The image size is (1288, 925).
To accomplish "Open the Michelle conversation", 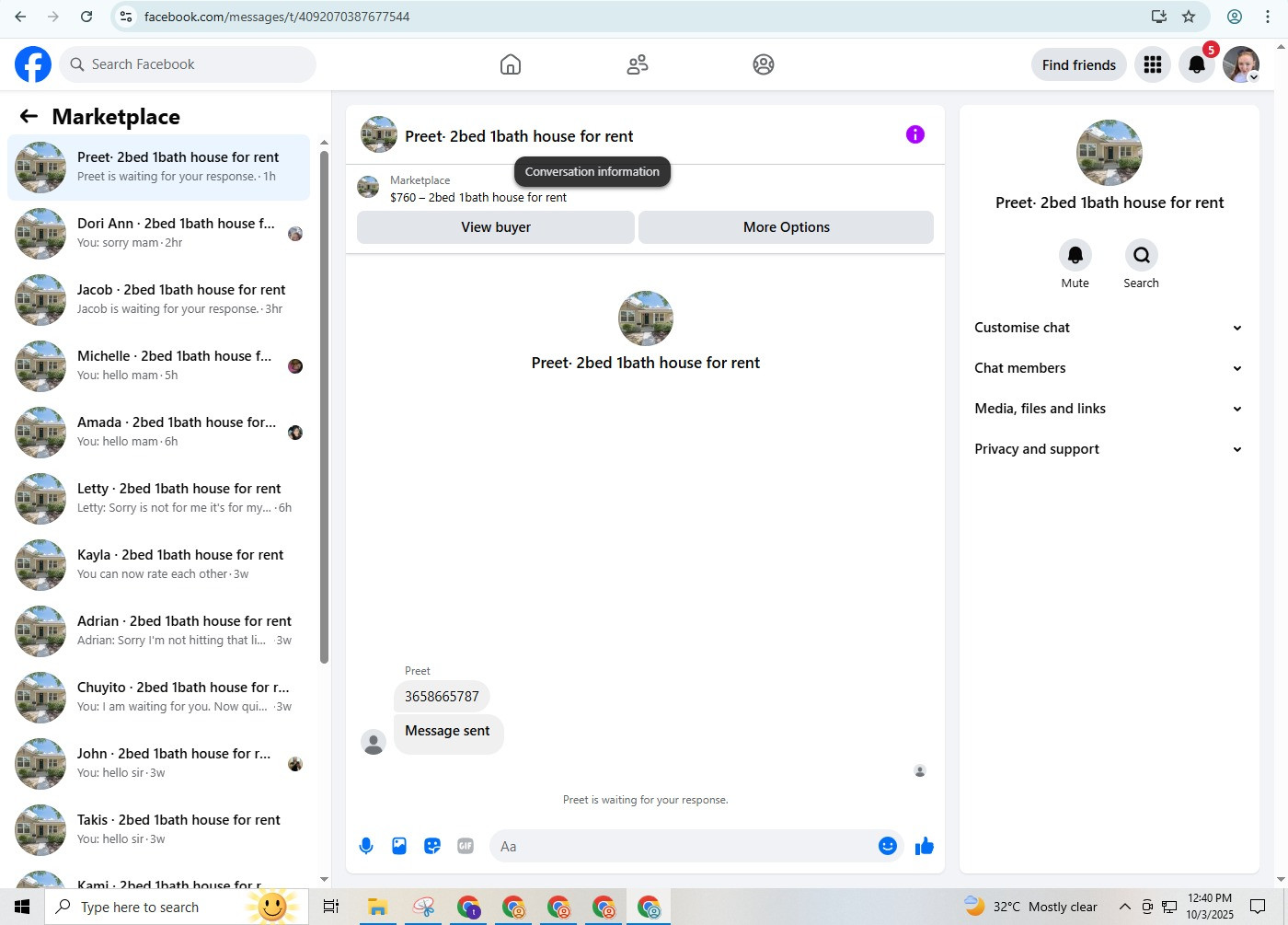I will [x=158, y=365].
